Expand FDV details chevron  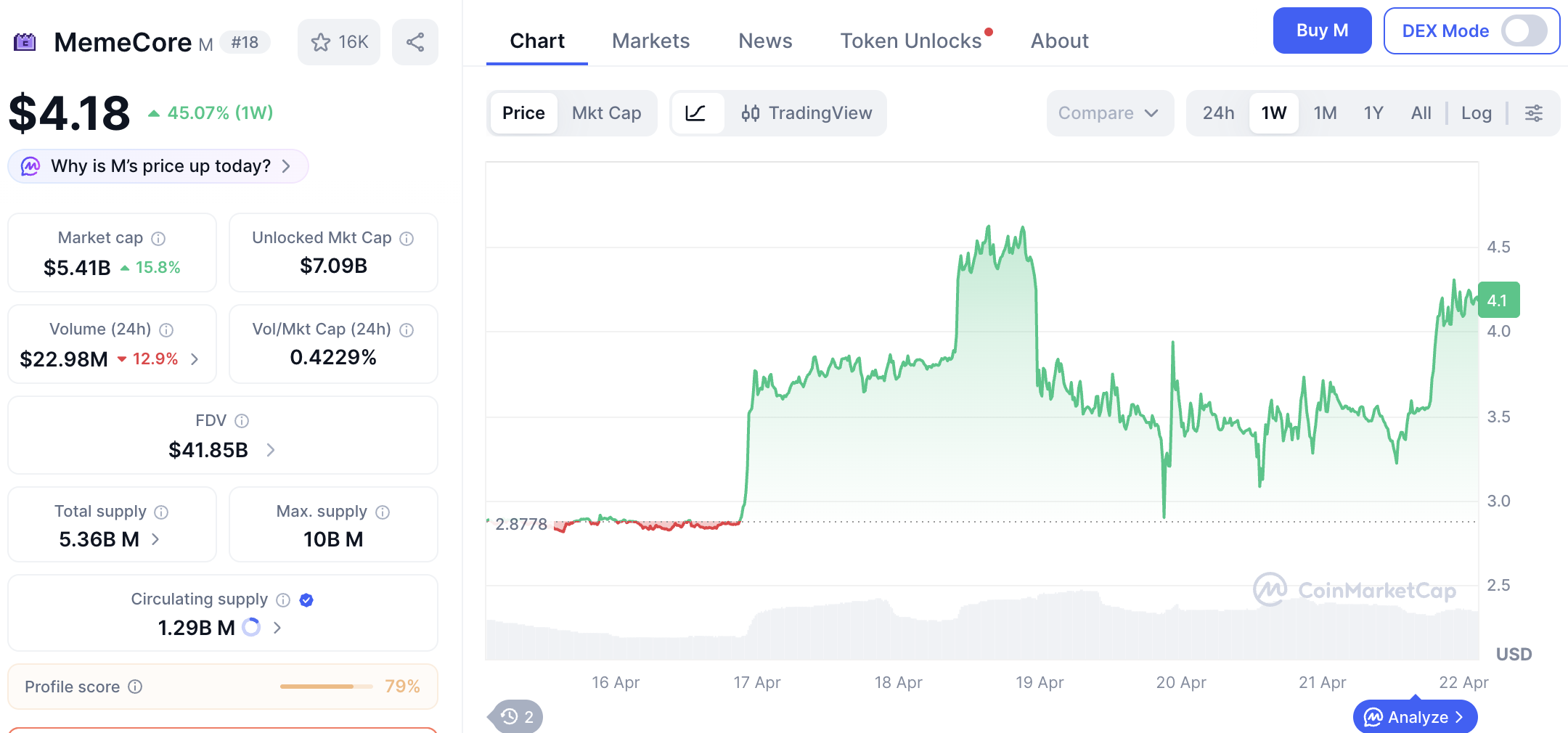pyautogui.click(x=271, y=451)
